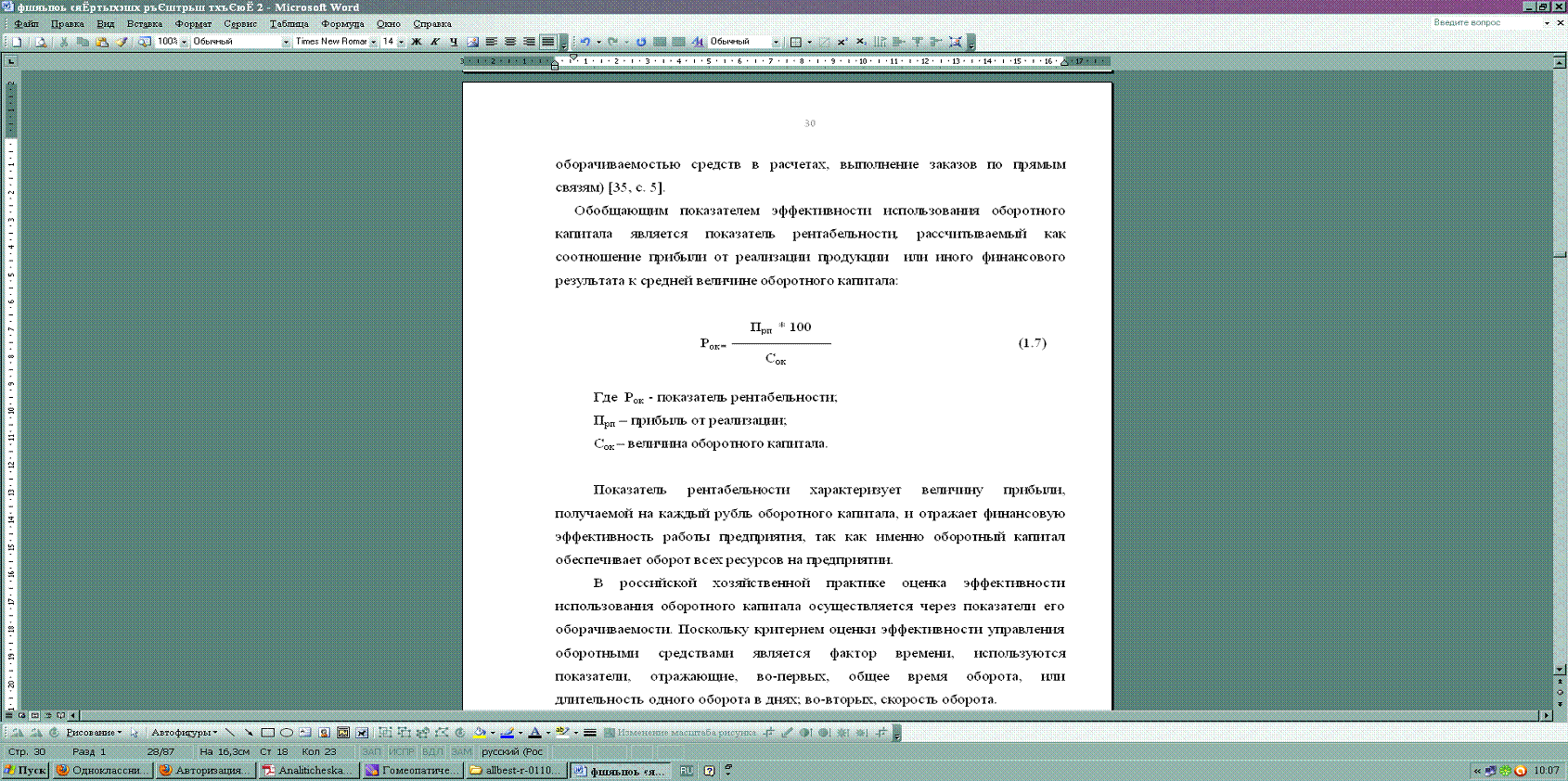Click the Undo arrow icon
Screen dimensions: 1568x781
[x=585, y=42]
